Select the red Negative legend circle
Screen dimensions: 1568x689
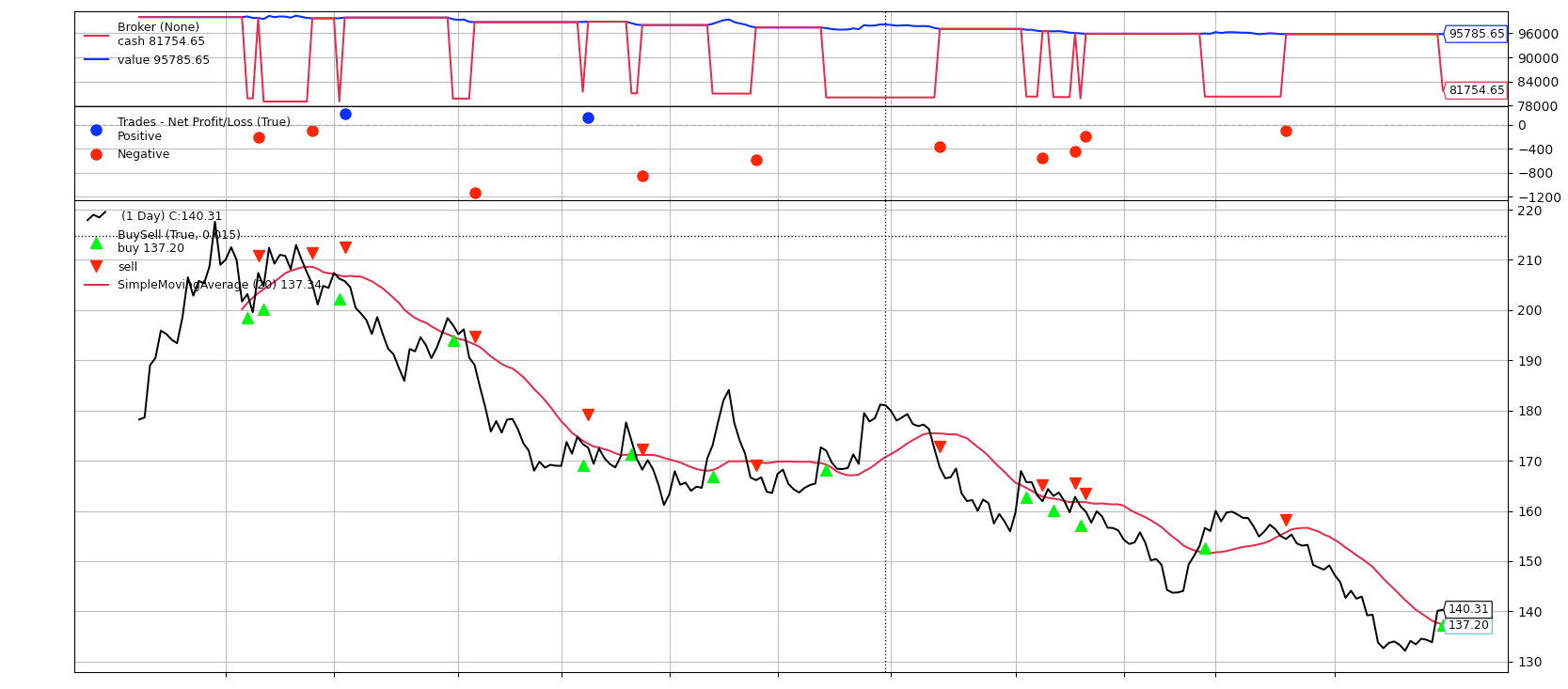96,154
